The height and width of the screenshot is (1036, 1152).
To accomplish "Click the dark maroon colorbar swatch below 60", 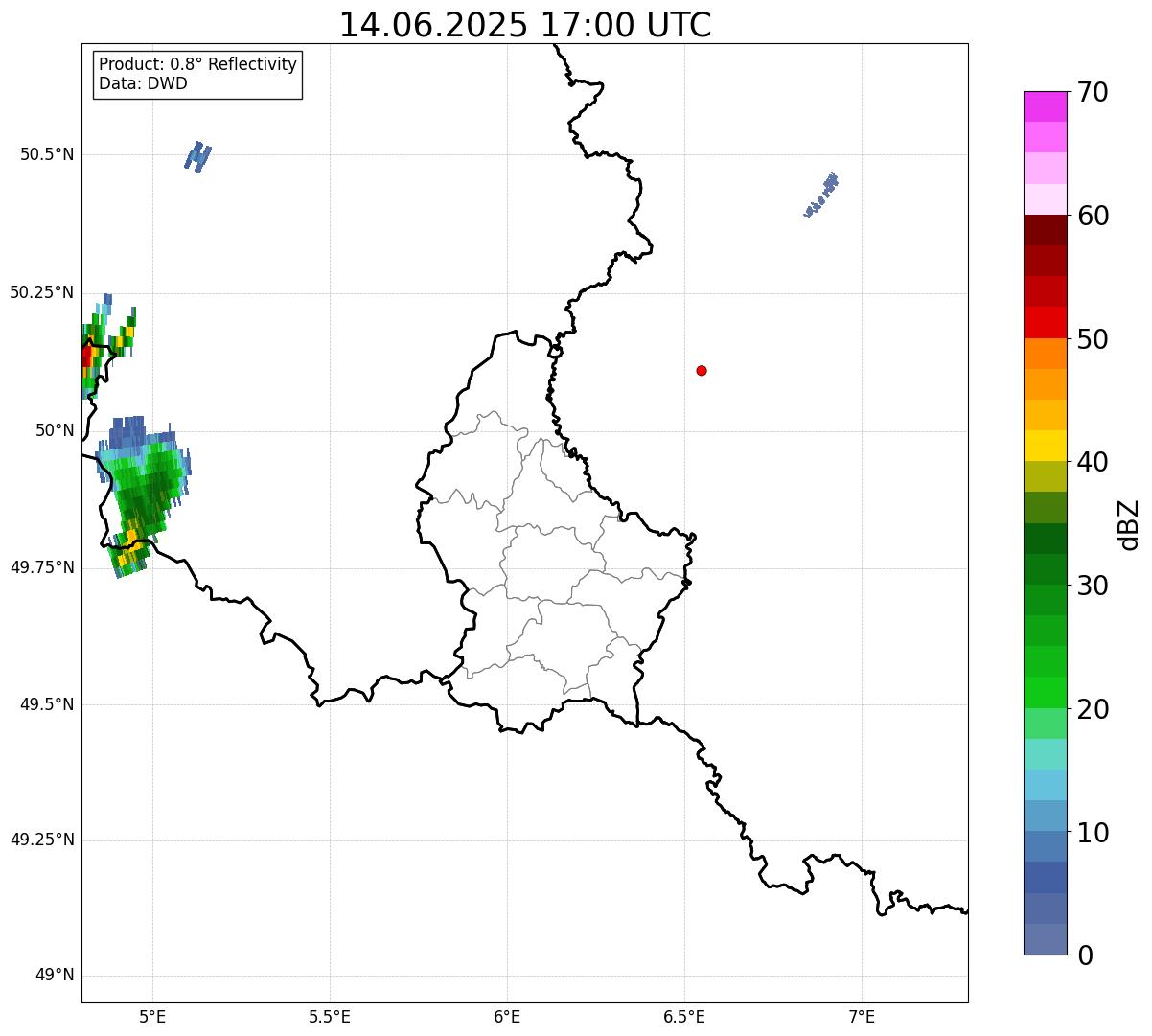I will point(1045,230).
